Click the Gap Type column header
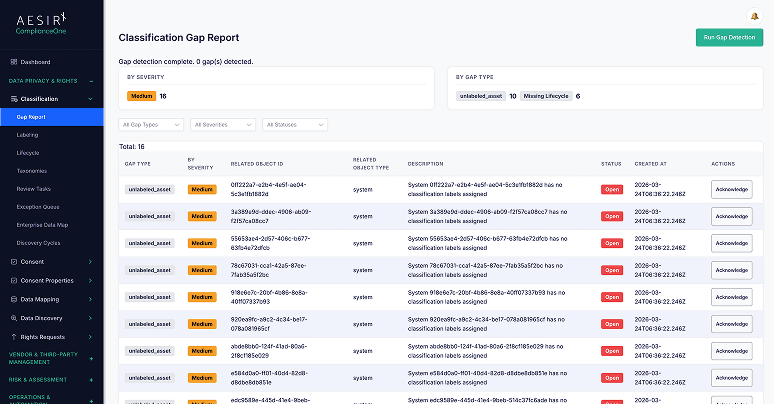The height and width of the screenshot is (404, 774). pos(138,164)
